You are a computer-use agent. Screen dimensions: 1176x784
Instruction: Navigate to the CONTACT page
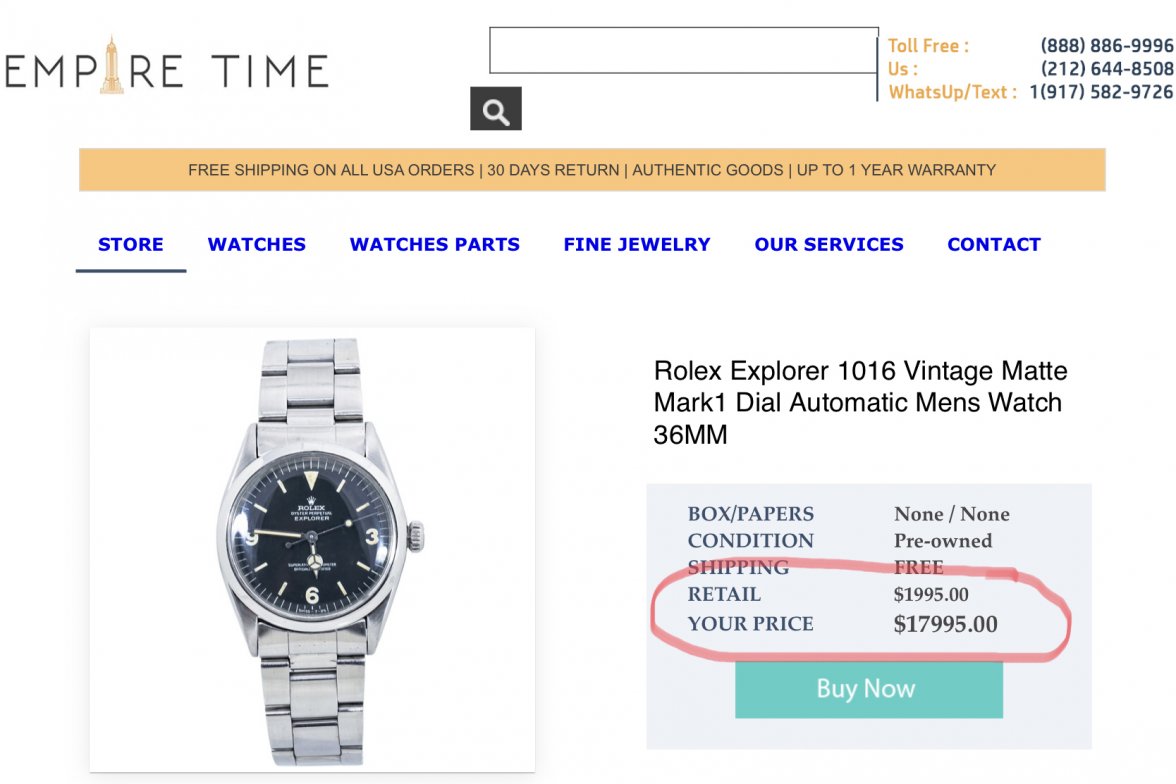pos(994,245)
